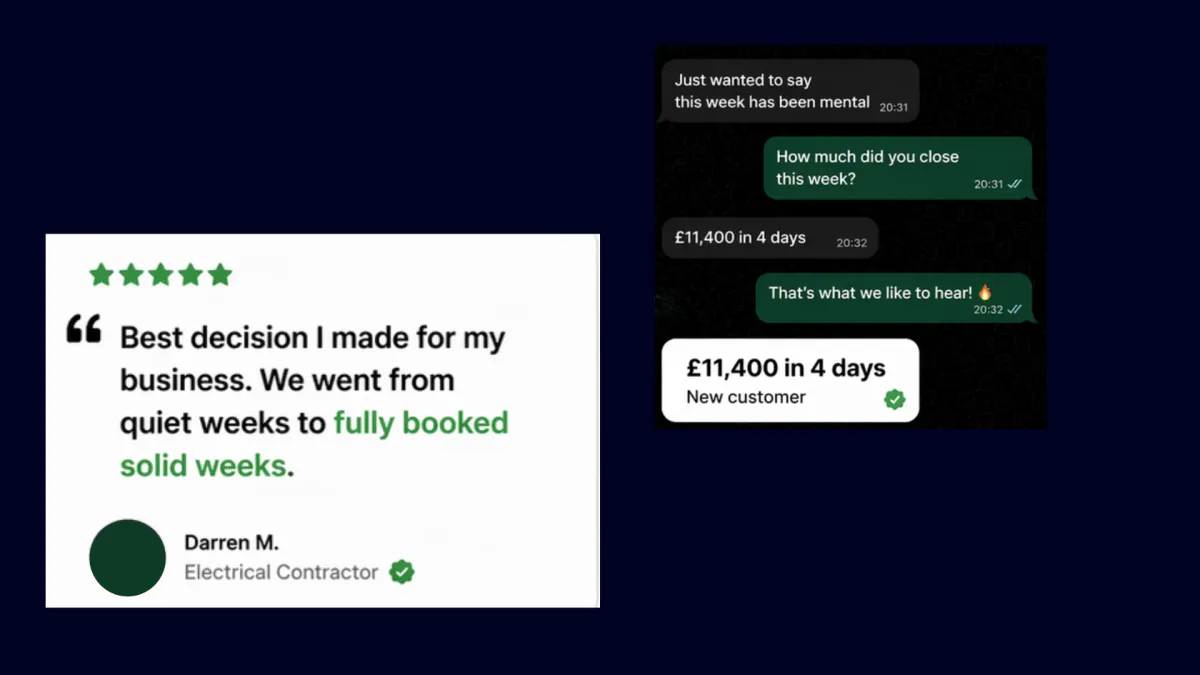Click the white '£11,400 in 4 days' card
The image size is (1200, 675).
click(790, 380)
